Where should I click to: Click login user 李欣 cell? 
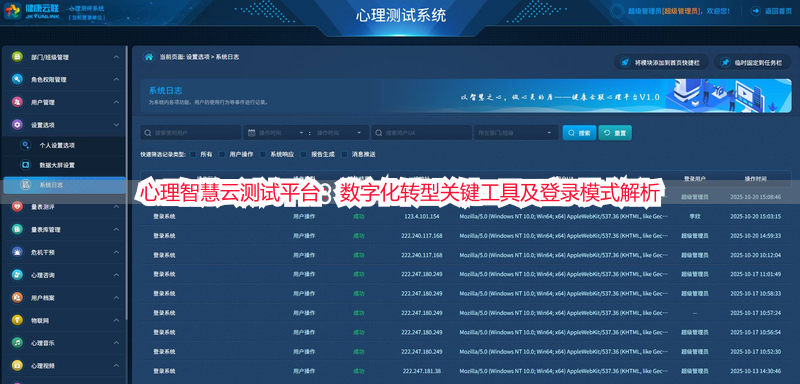point(694,216)
